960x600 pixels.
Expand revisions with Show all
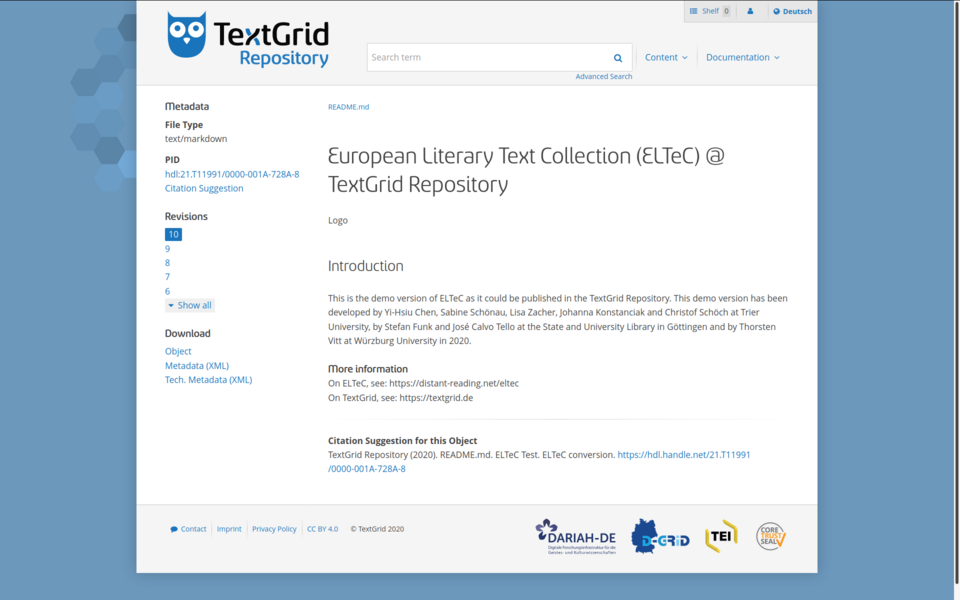click(x=189, y=305)
